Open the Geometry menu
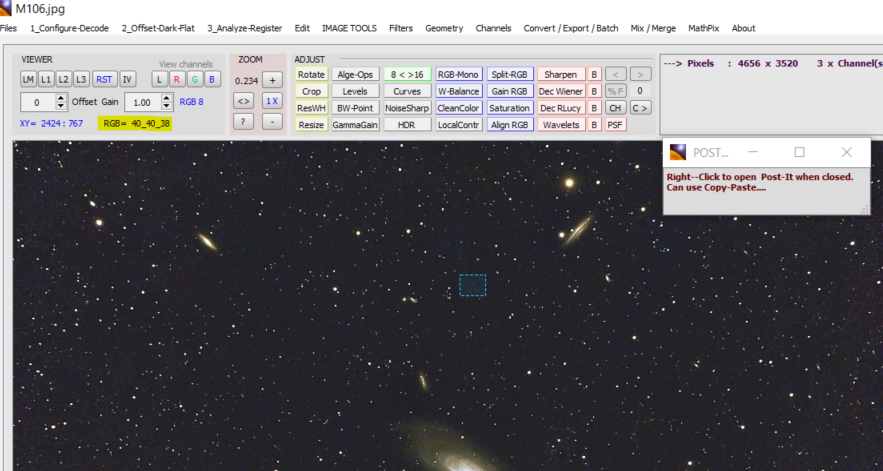Screen dimensions: 883x471 click(444, 28)
